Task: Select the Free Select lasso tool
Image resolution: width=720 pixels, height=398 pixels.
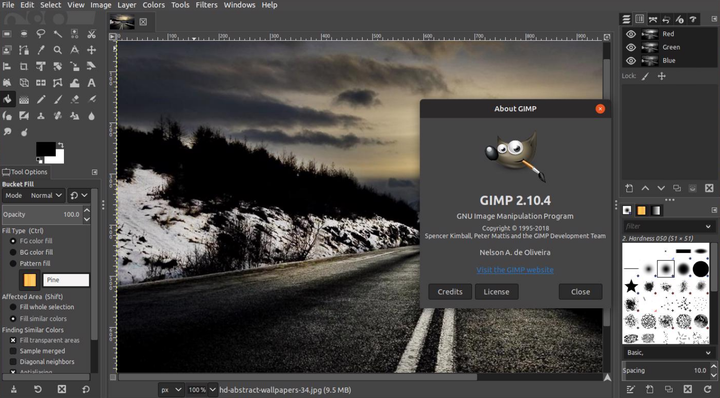Action: [41, 34]
